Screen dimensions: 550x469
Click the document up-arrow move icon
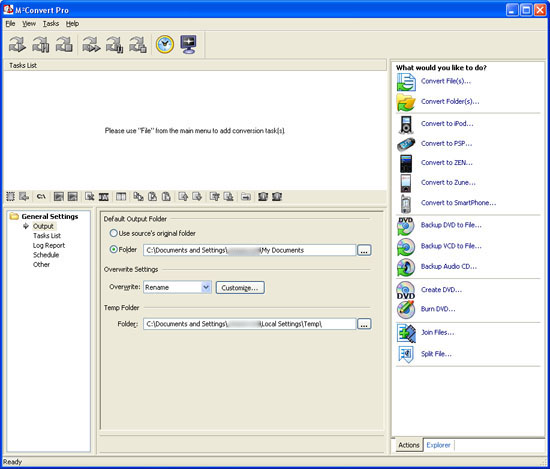coord(183,197)
